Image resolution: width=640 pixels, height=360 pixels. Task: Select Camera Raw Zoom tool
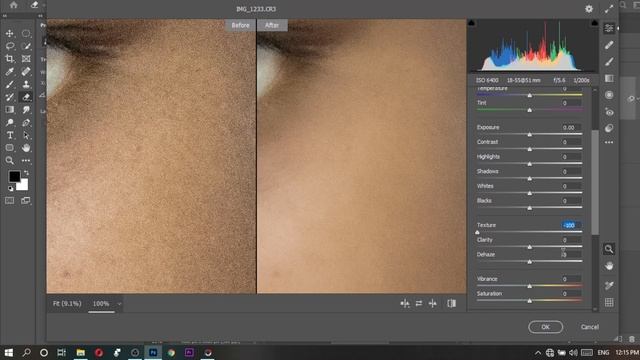point(609,249)
